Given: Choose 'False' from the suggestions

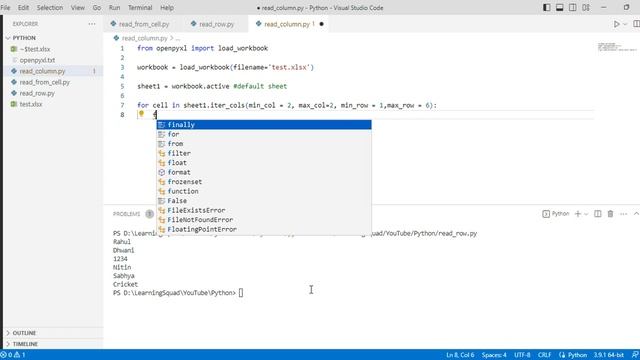Looking at the screenshot, I should coord(264,201).
